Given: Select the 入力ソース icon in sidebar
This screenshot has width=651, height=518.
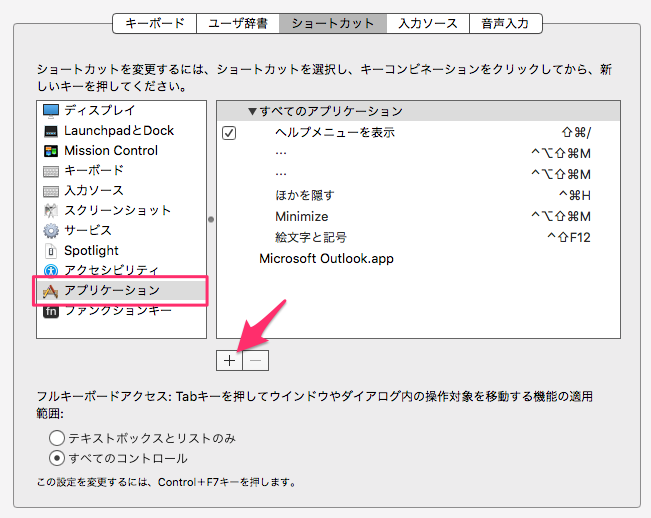Looking at the screenshot, I should tap(51, 191).
